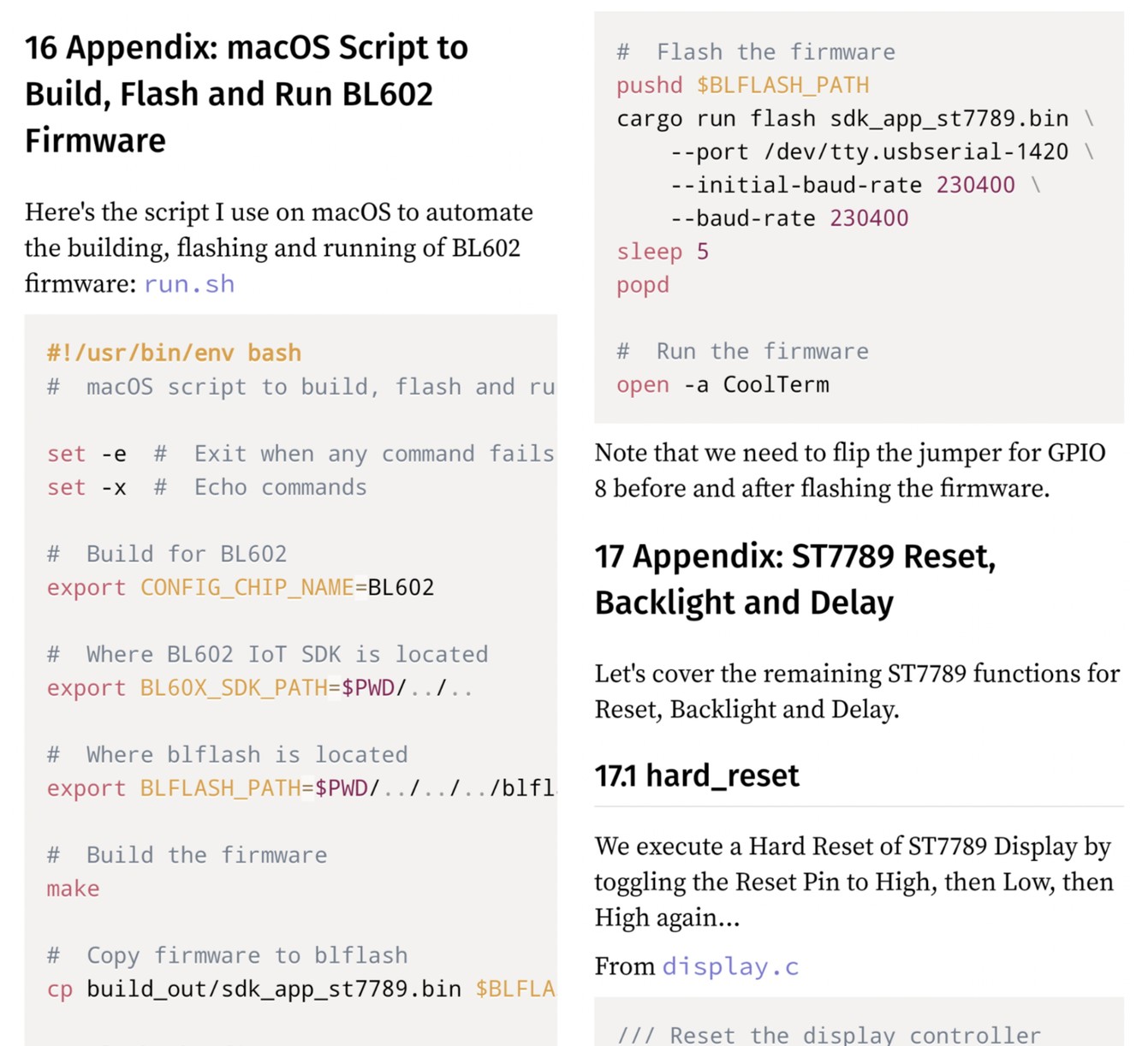This screenshot has height=1046, width=1148.
Task: Open the run.sh script link
Action: 188,284
